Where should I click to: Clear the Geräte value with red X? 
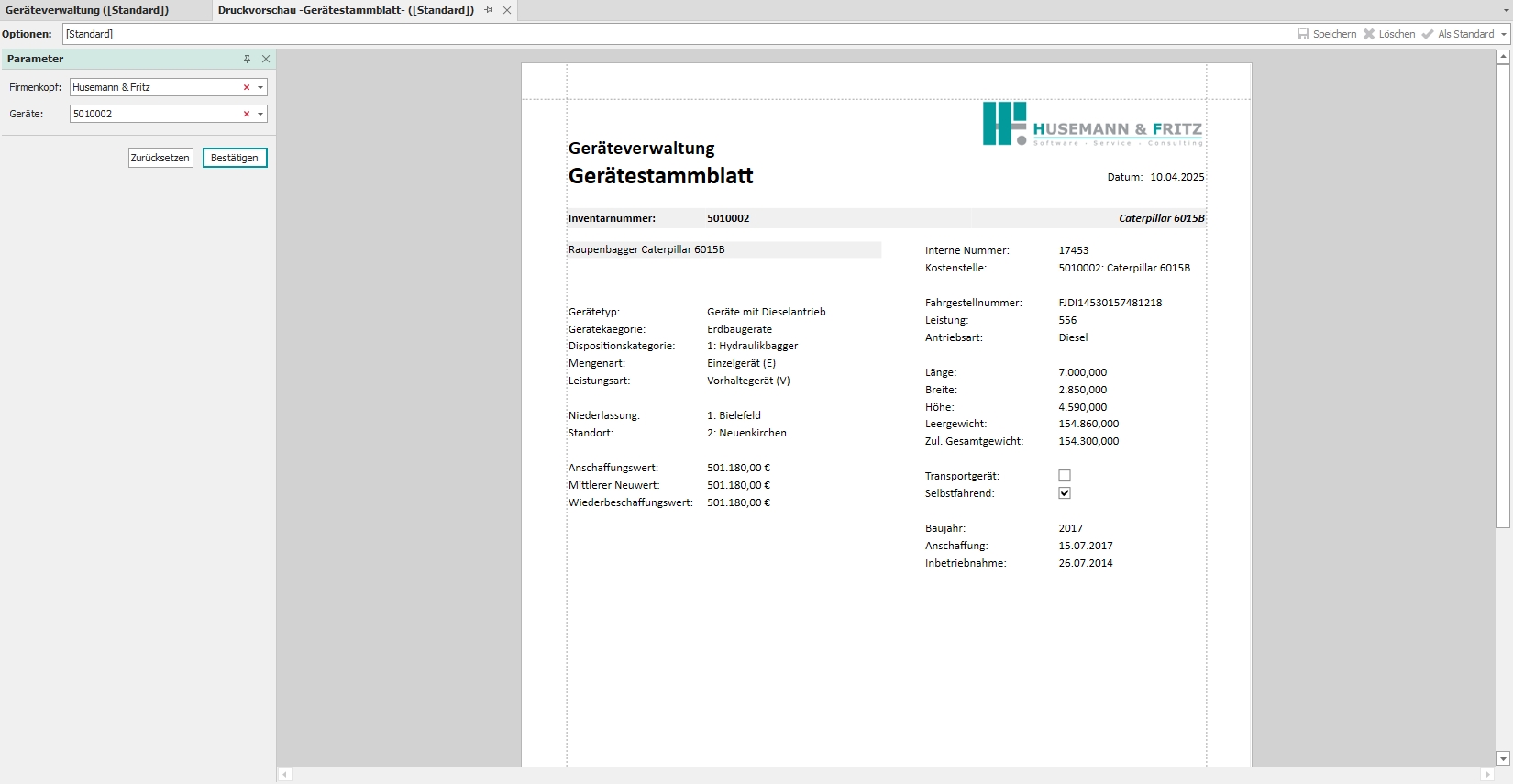pyautogui.click(x=246, y=114)
